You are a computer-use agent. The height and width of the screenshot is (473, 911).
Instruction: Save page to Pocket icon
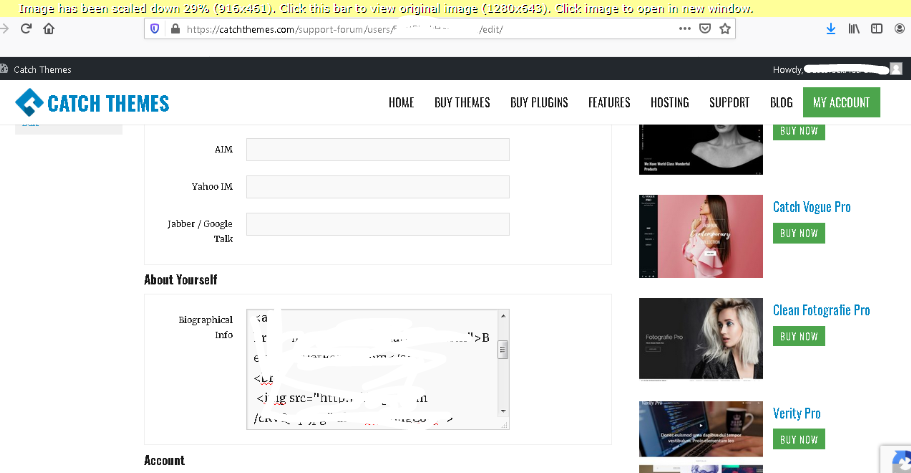705,28
